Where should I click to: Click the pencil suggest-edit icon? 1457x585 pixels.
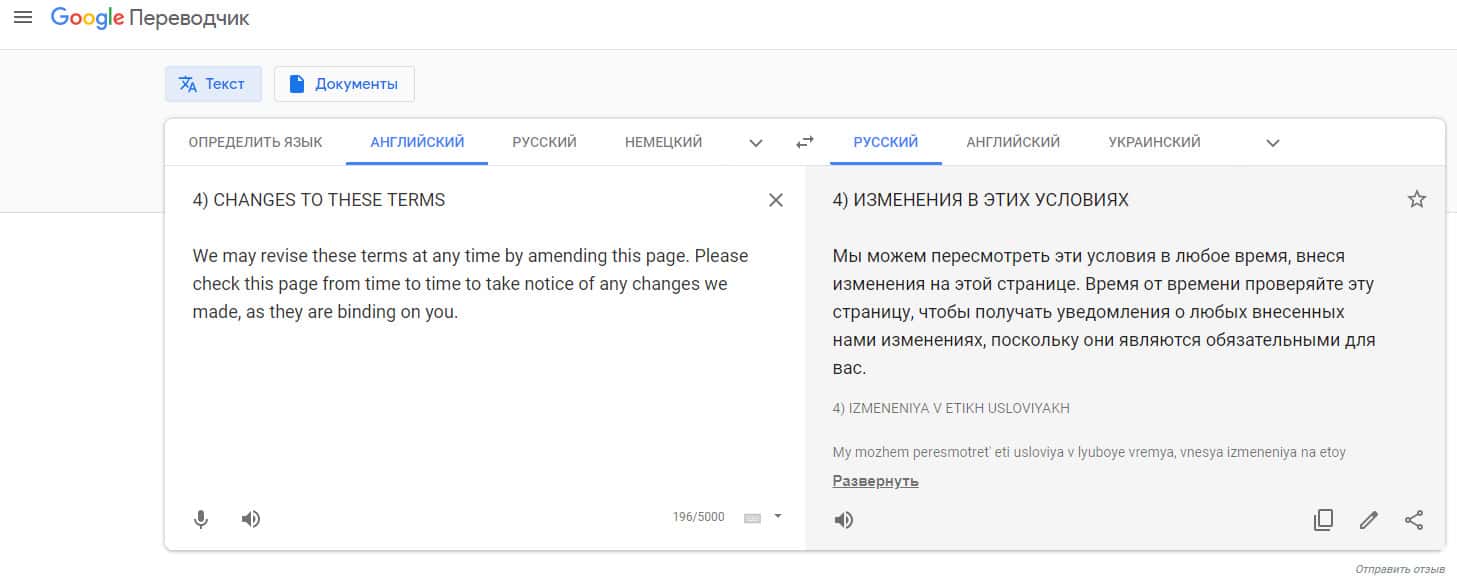(1369, 520)
